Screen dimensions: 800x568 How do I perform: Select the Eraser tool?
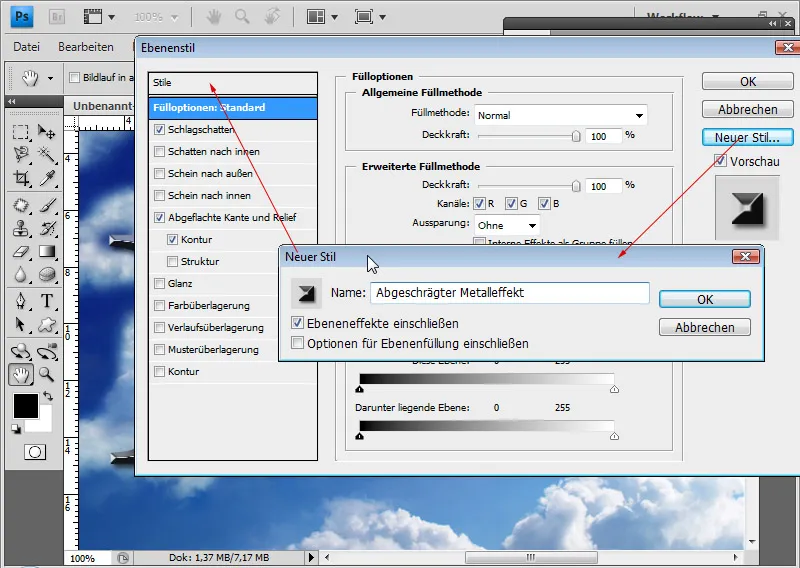pyautogui.click(x=20, y=251)
